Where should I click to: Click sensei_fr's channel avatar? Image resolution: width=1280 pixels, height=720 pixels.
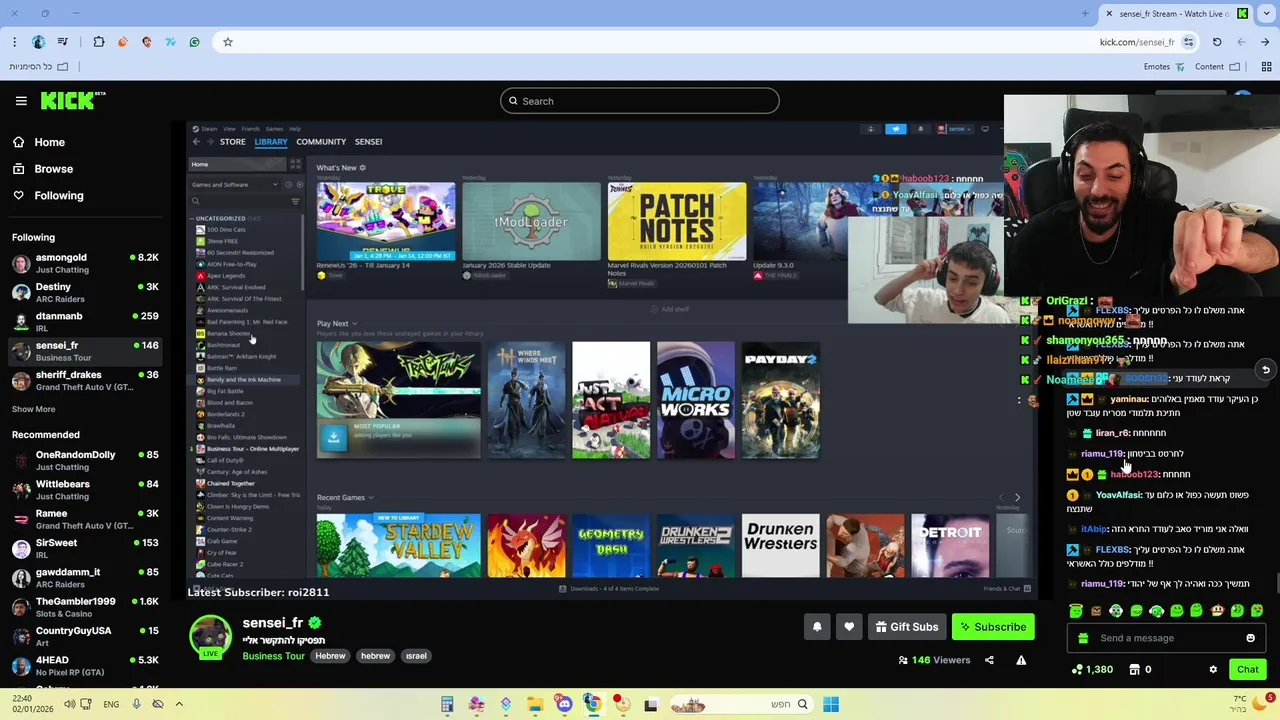(x=210, y=637)
